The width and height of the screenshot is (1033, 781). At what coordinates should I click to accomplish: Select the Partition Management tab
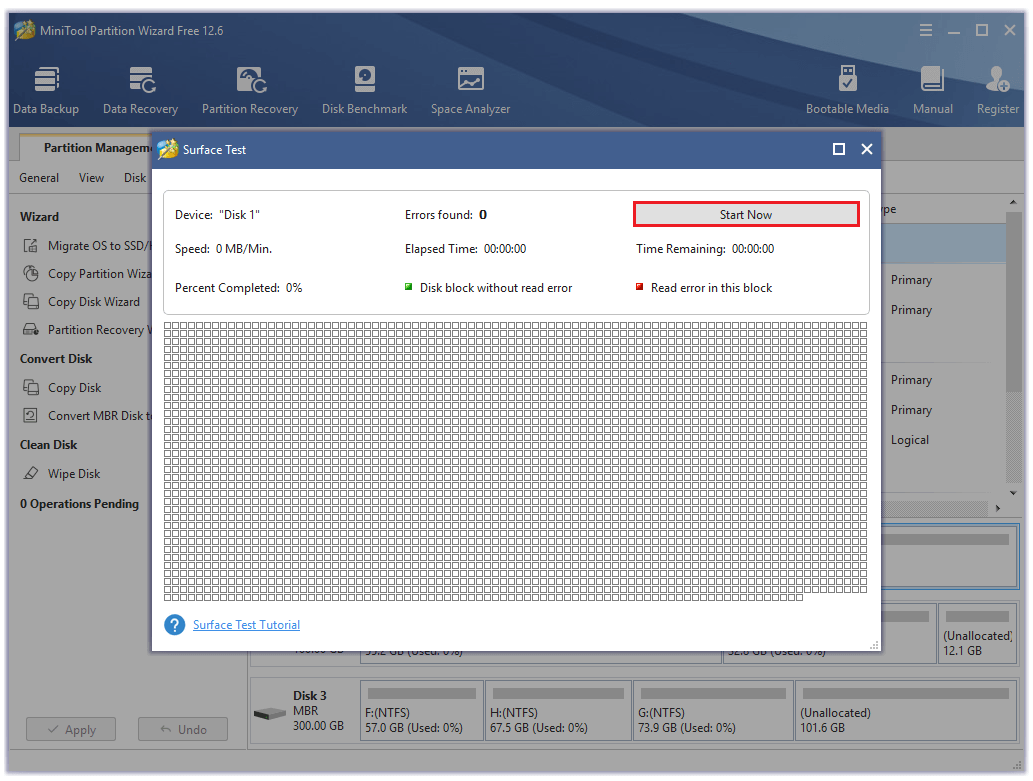(87, 148)
